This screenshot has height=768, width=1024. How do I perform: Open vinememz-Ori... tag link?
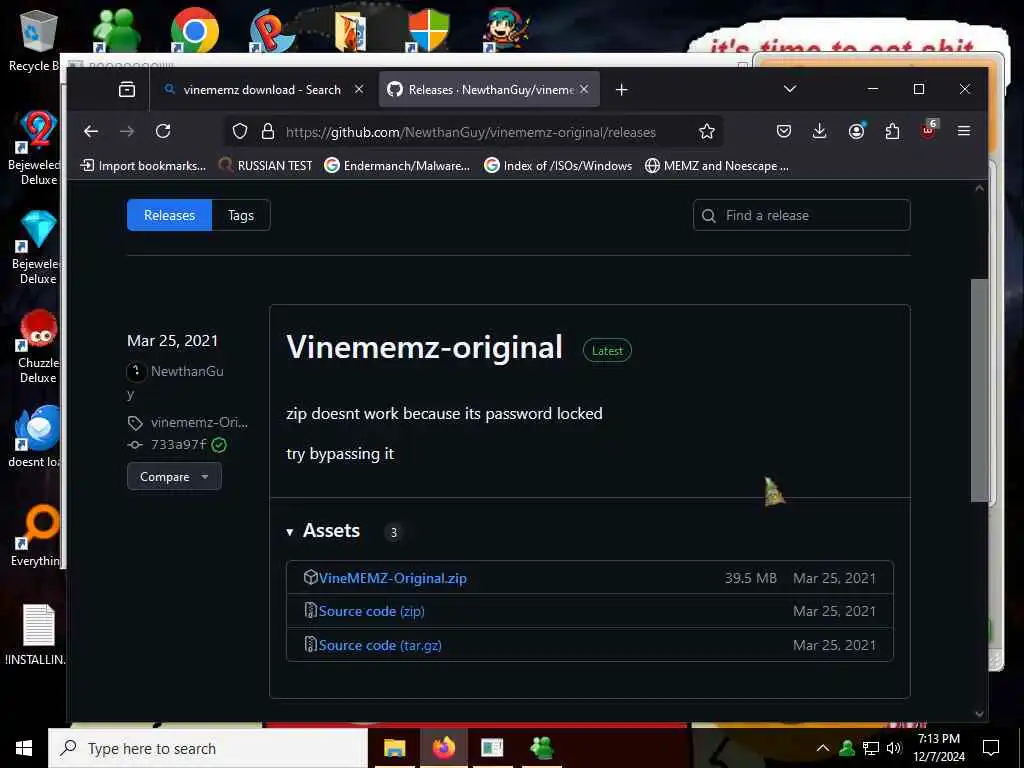pos(199,423)
